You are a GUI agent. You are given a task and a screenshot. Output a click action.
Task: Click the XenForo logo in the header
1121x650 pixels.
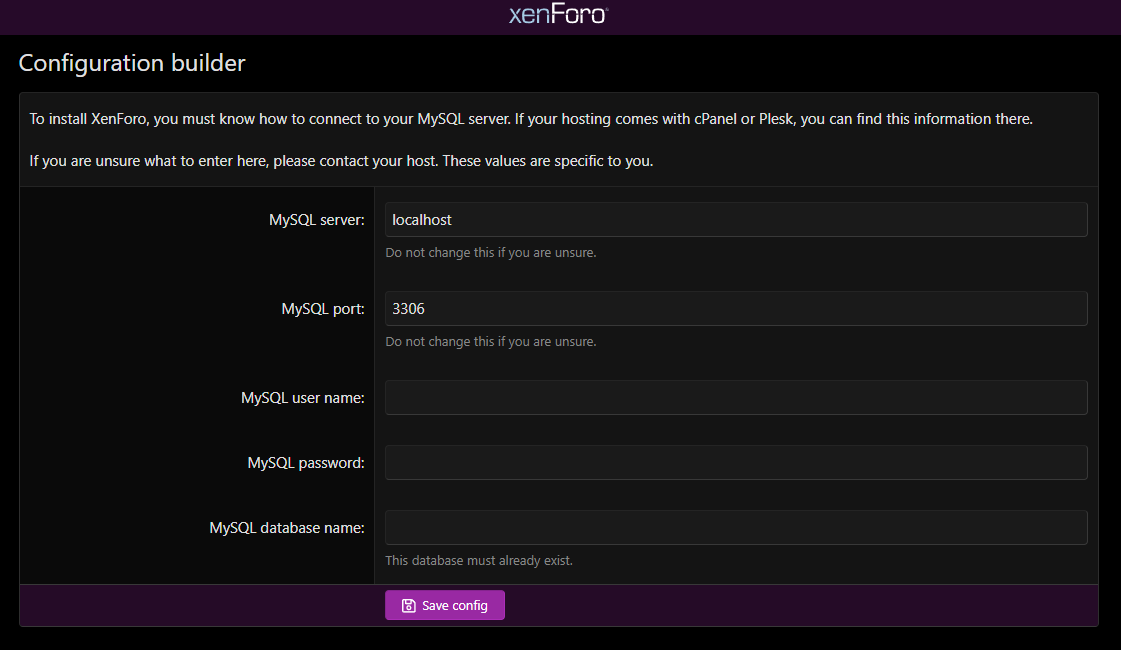(558, 15)
